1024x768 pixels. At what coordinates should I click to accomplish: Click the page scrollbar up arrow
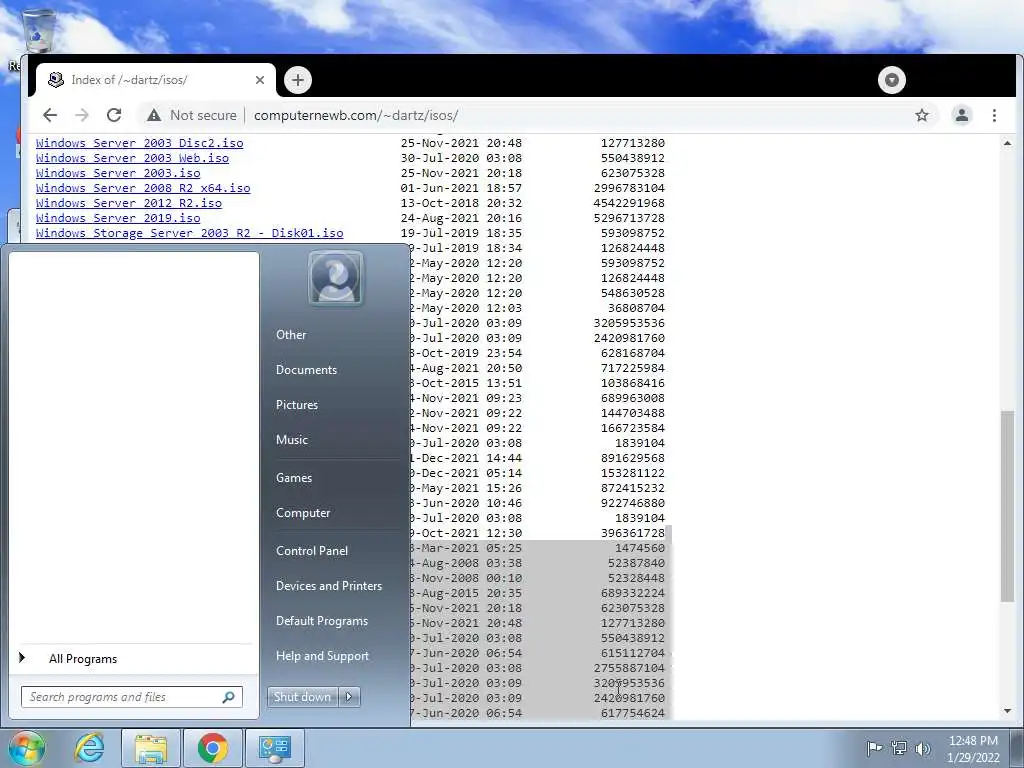click(x=1008, y=143)
